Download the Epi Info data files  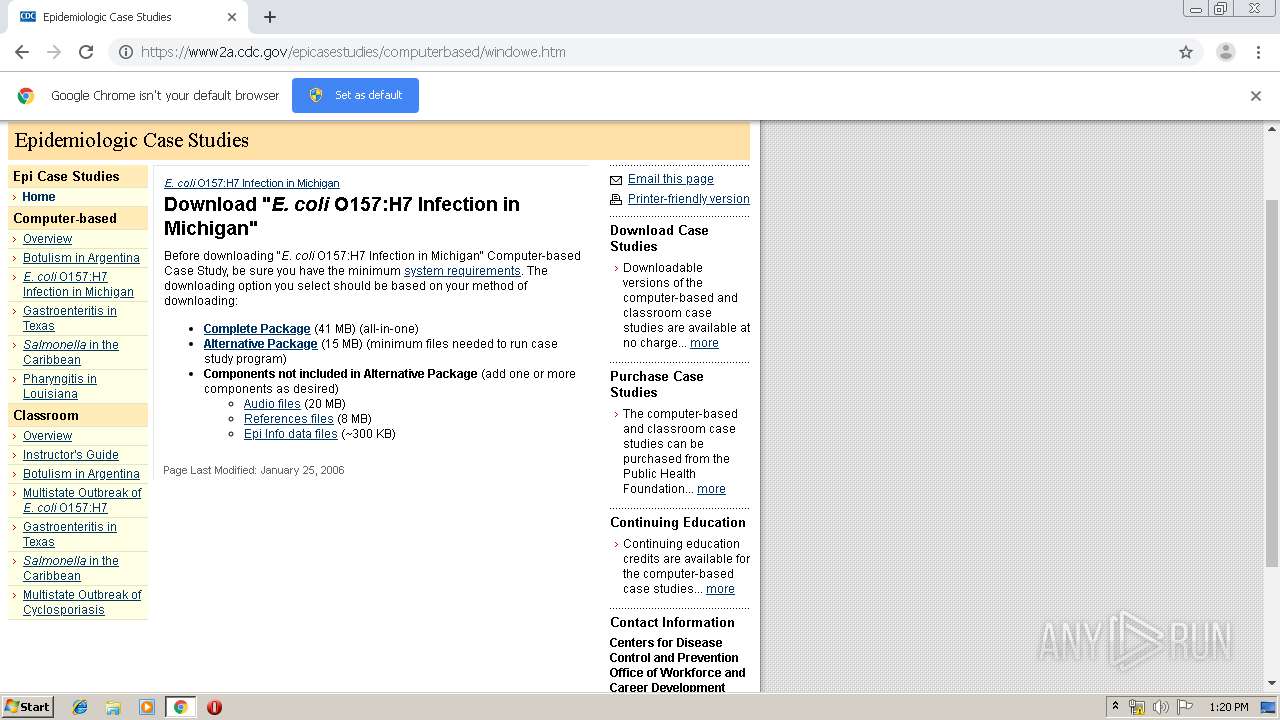(291, 434)
